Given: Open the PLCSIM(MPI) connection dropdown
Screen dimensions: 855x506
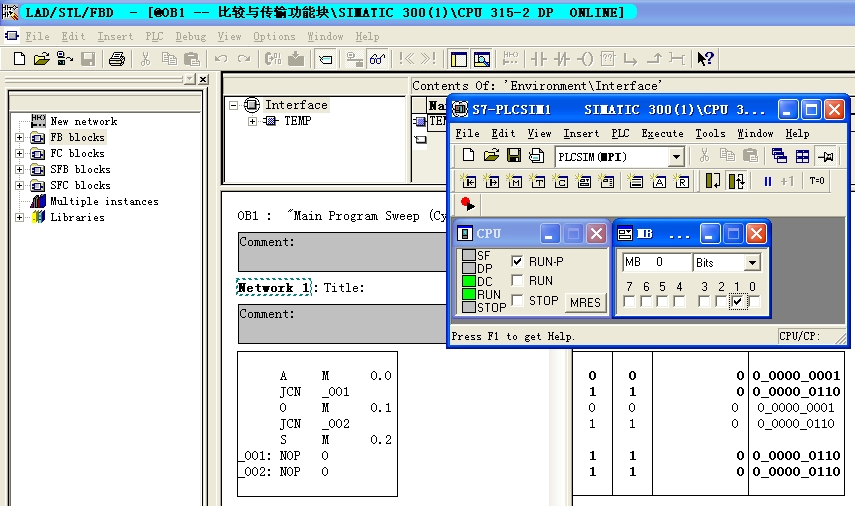Looking at the screenshot, I should coord(676,157).
